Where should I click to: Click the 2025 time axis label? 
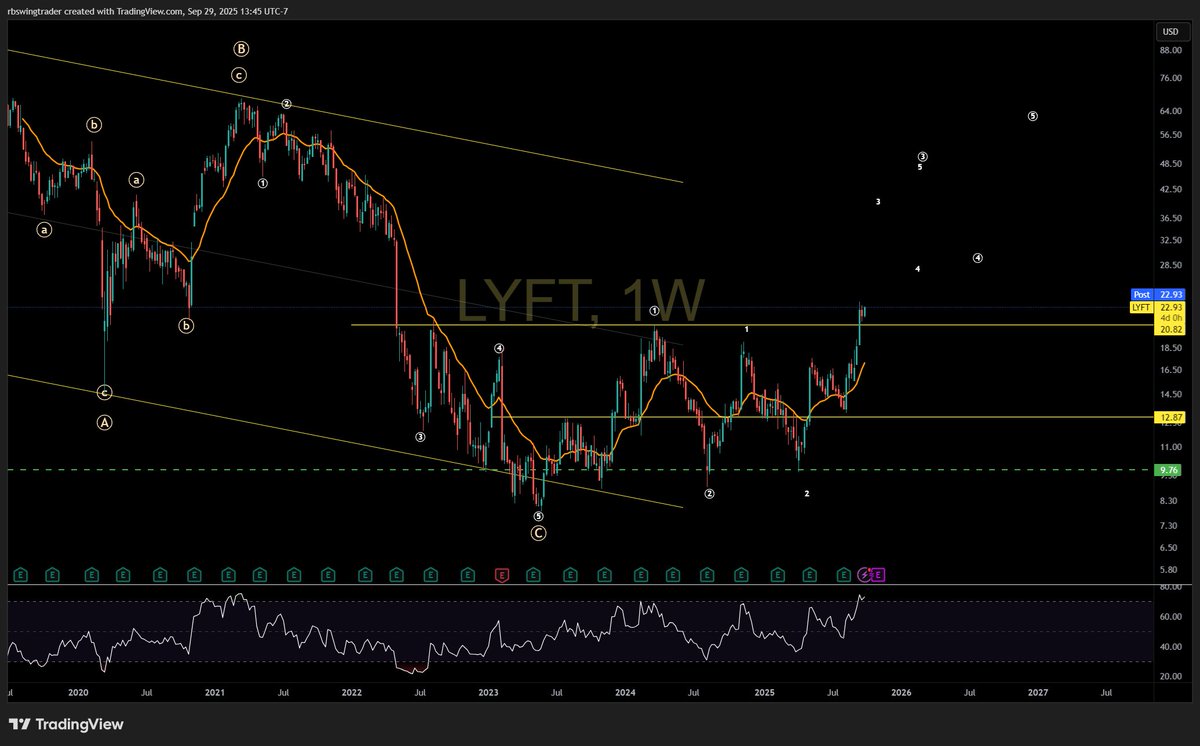tap(764, 692)
